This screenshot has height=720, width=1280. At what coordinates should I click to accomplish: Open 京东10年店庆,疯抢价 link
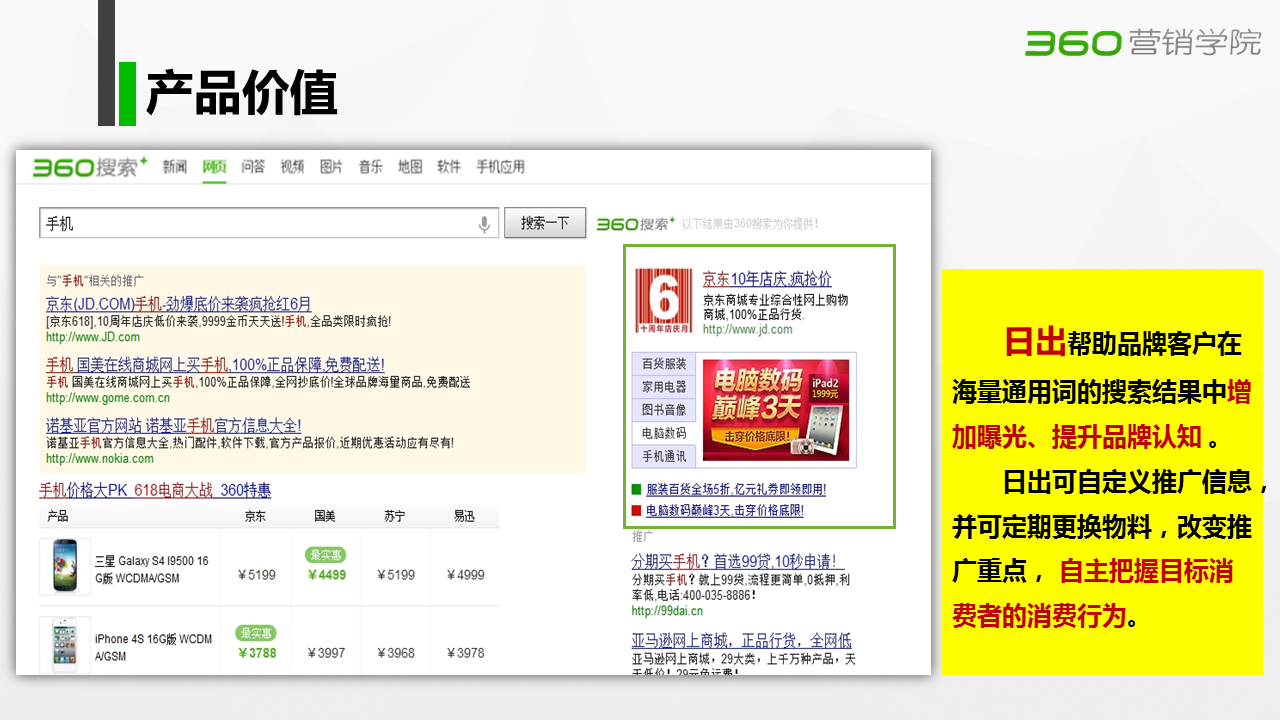click(767, 279)
